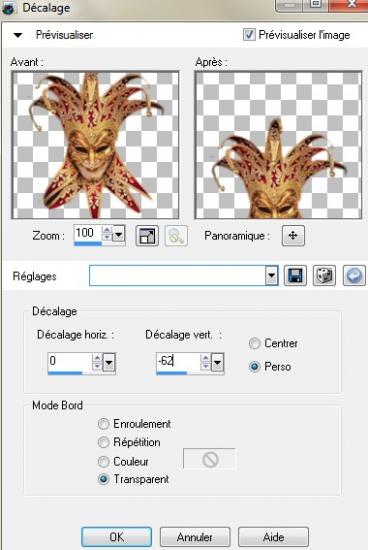Open the Zoom value dropdown arrow
Image resolution: width=368 pixels, height=550 pixels.
click(119, 234)
